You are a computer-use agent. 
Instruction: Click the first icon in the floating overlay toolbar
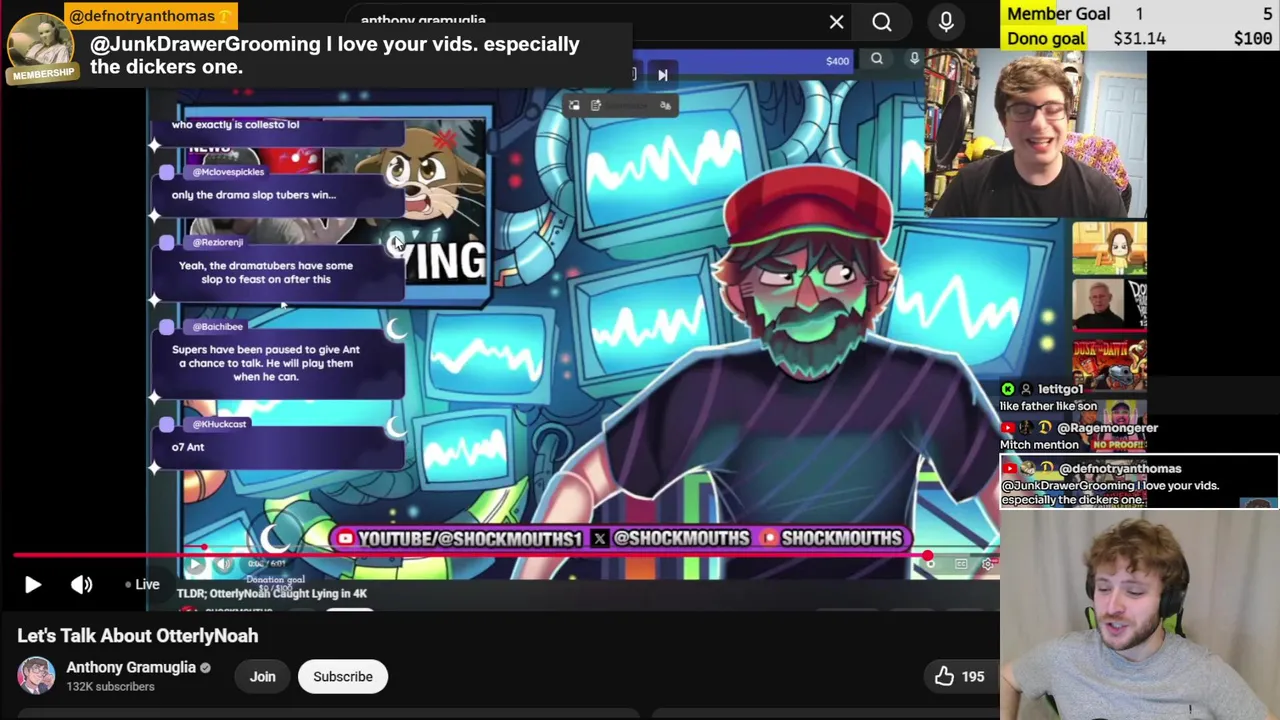click(x=574, y=105)
